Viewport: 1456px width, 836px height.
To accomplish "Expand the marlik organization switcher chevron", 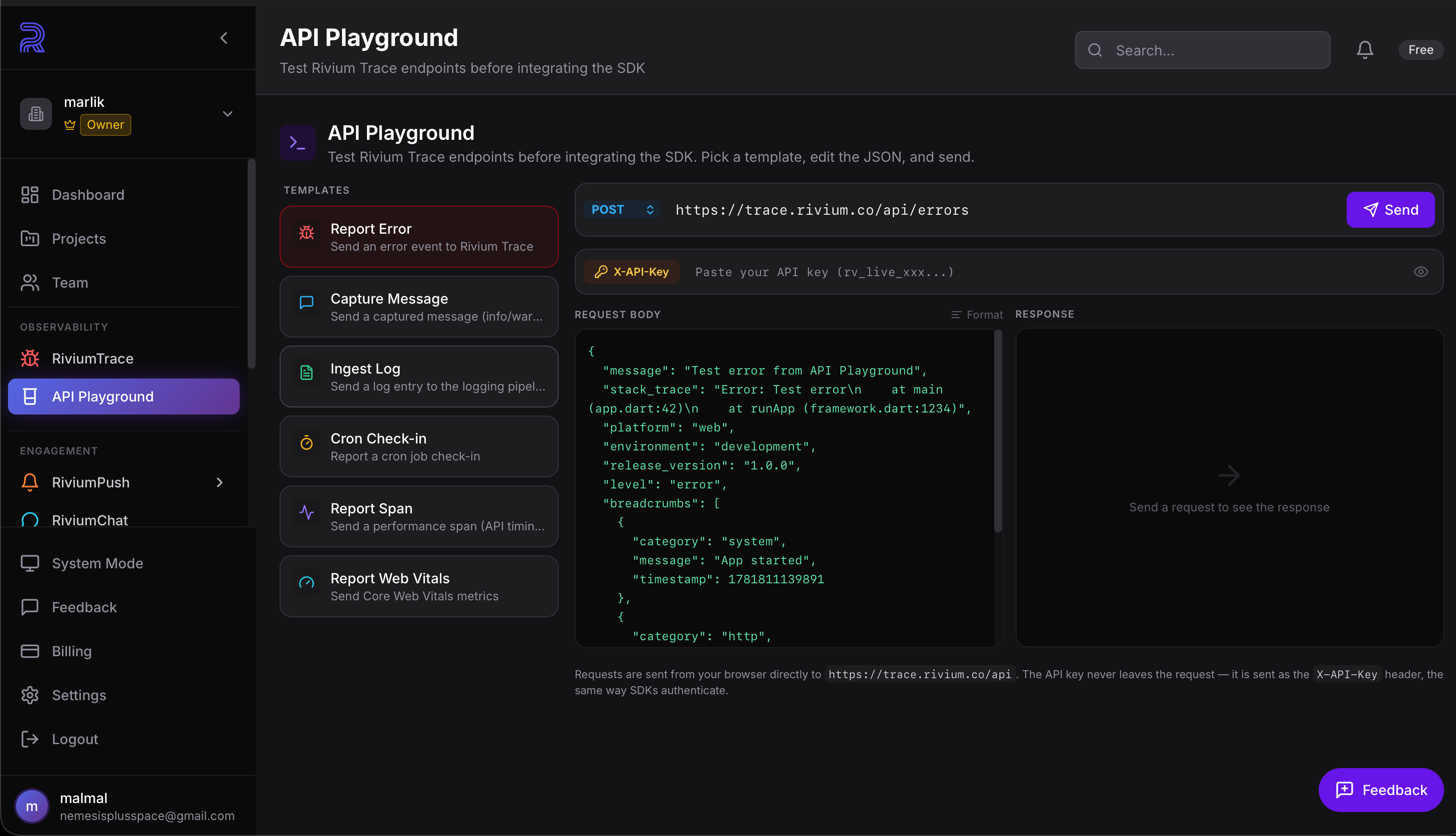I will point(227,114).
